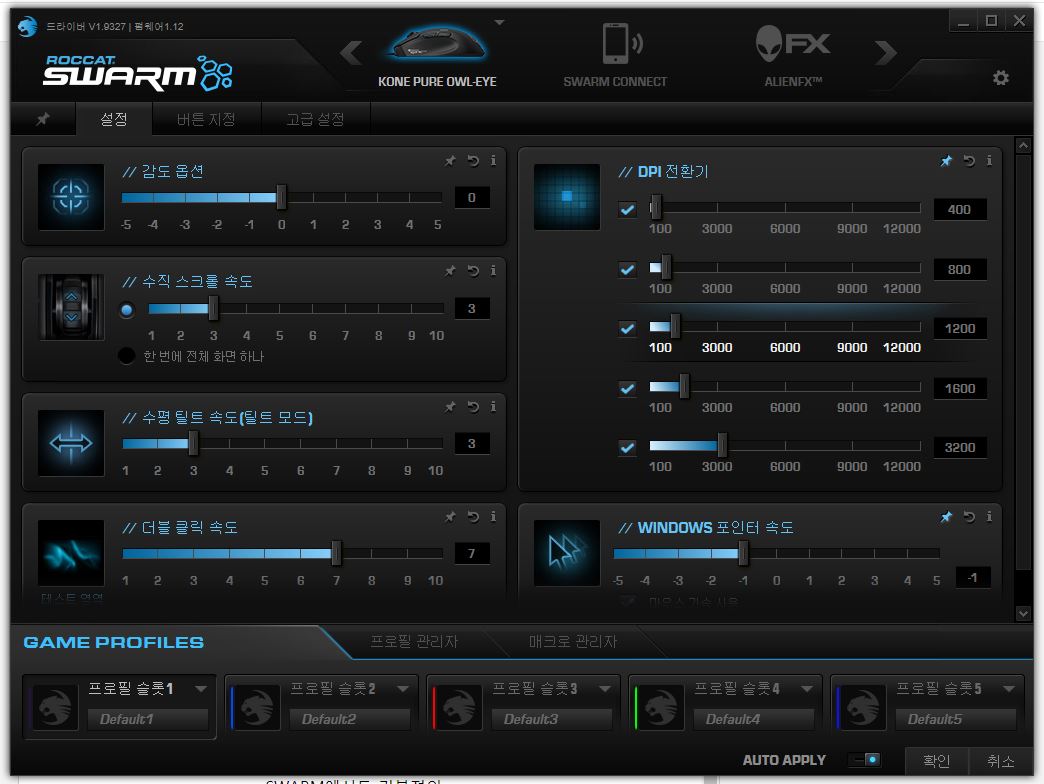This screenshot has height=784, width=1044.
Task: Open the pinned settings tab
Action: point(43,119)
